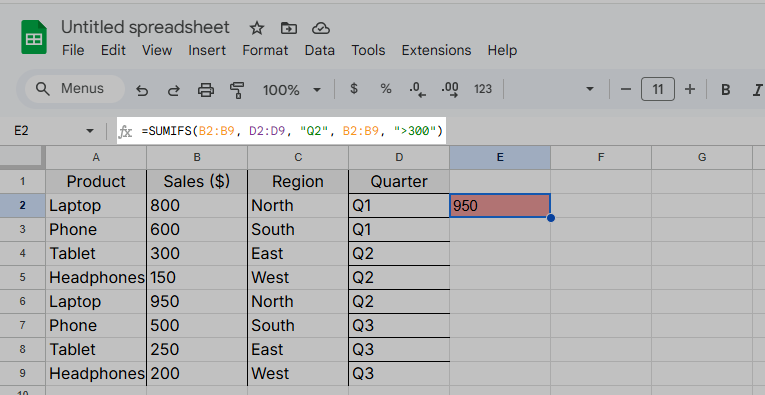765x395 pixels.
Task: Select cell E2 highlighted in red
Action: click(x=500, y=205)
